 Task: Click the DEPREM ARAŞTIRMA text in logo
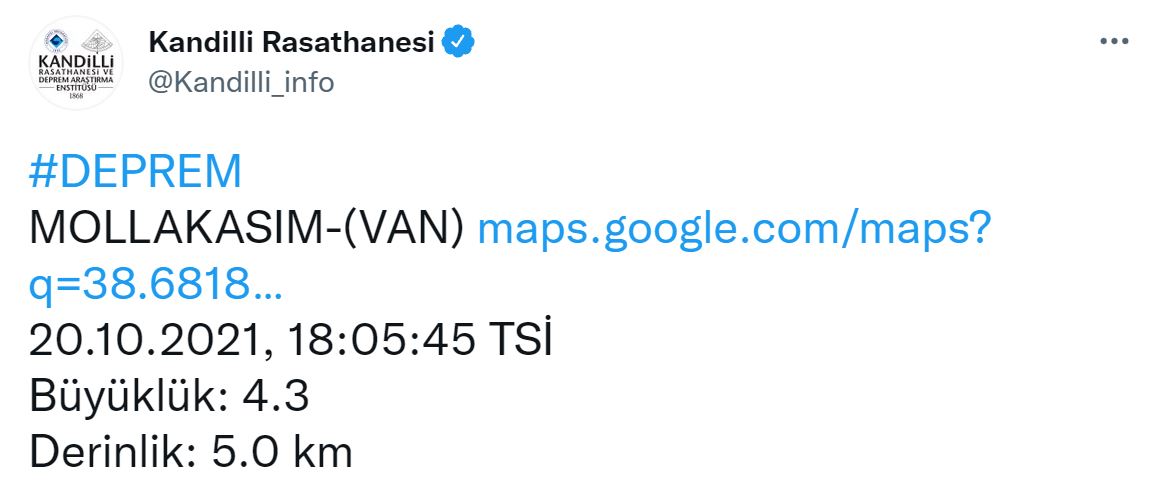point(76,79)
